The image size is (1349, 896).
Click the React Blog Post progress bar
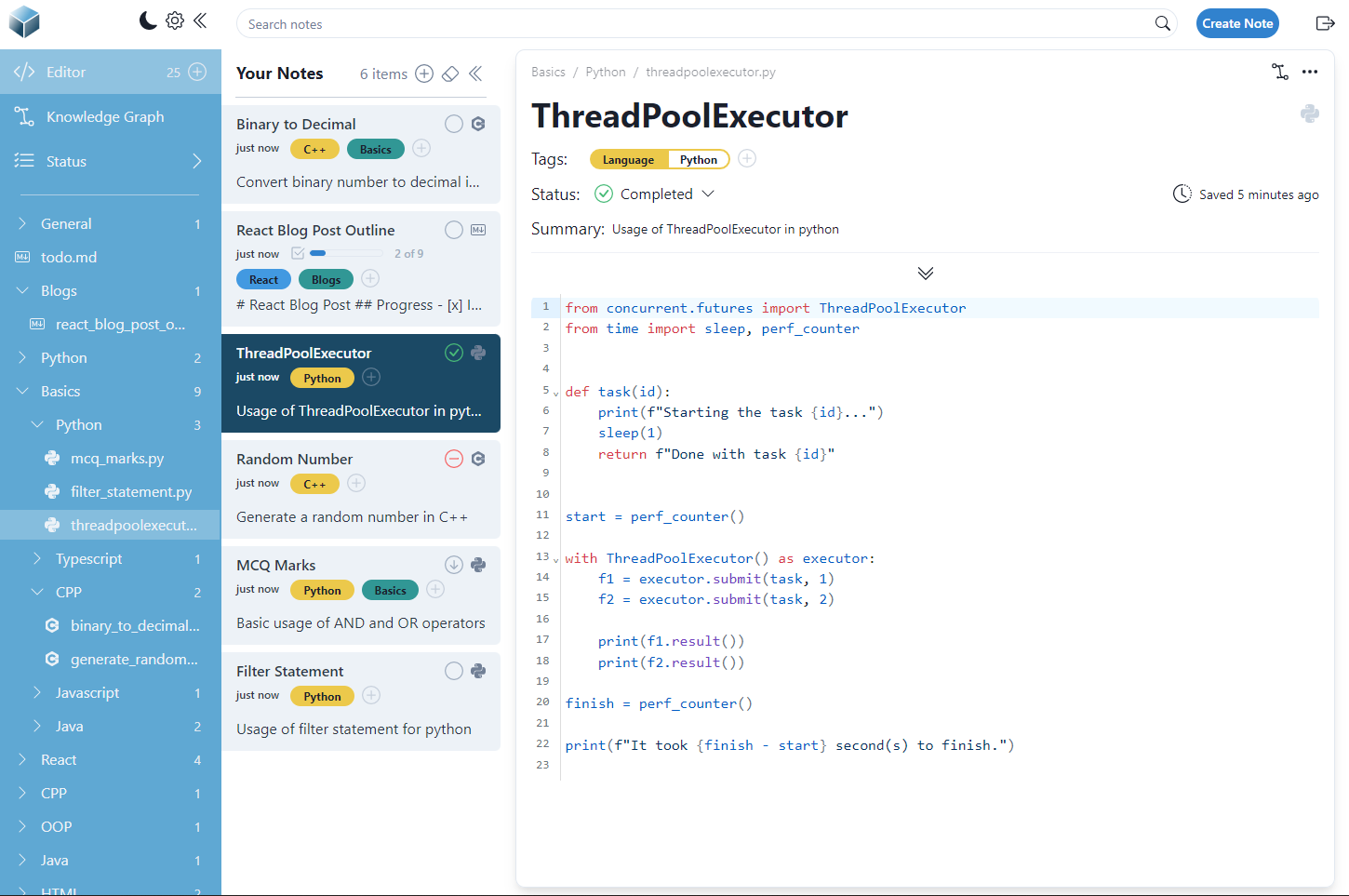point(346,253)
